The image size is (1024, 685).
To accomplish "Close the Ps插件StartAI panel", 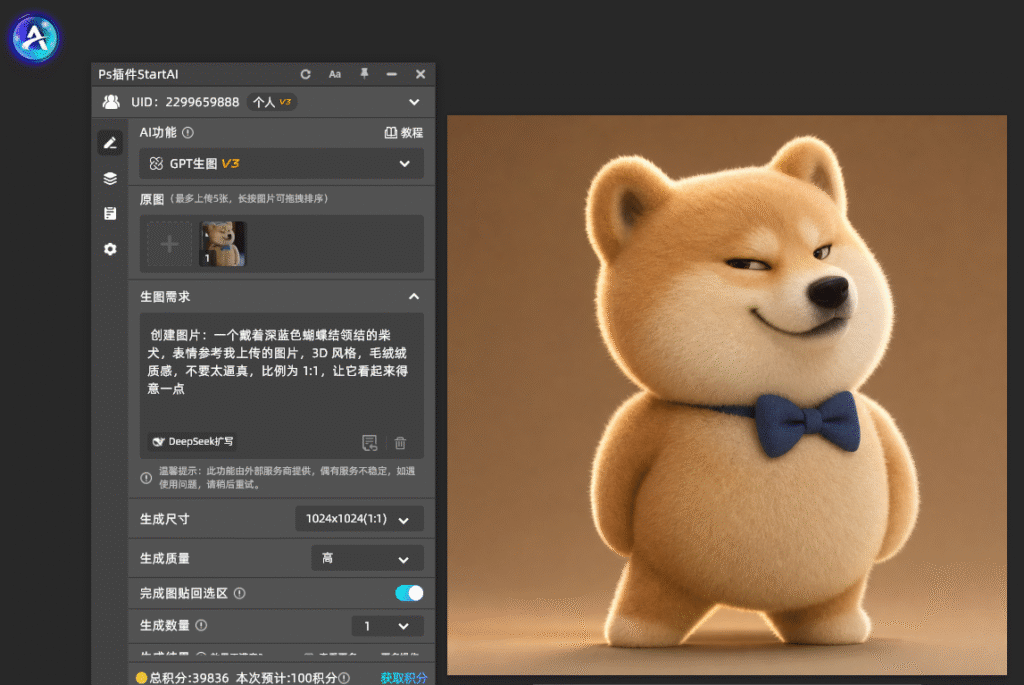I will 421,74.
